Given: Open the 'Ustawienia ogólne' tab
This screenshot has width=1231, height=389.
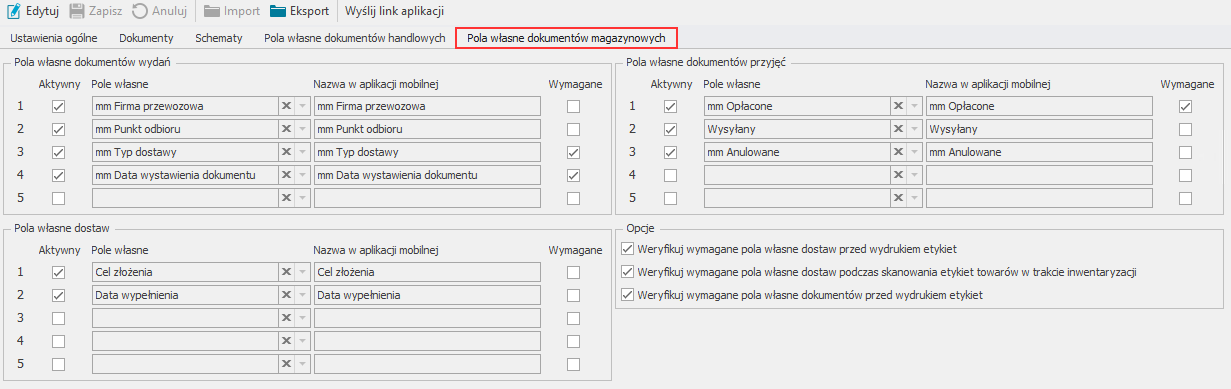Looking at the screenshot, I should pyautogui.click(x=54, y=38).
